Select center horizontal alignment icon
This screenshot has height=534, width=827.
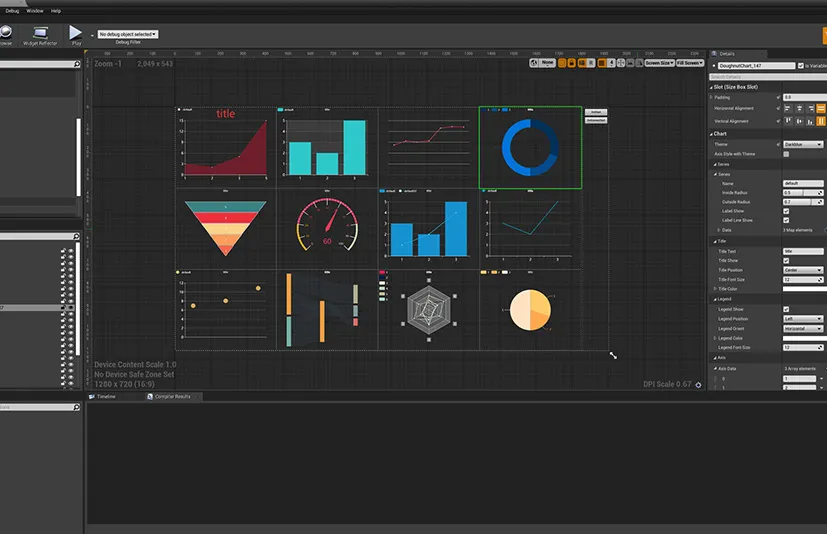799,108
